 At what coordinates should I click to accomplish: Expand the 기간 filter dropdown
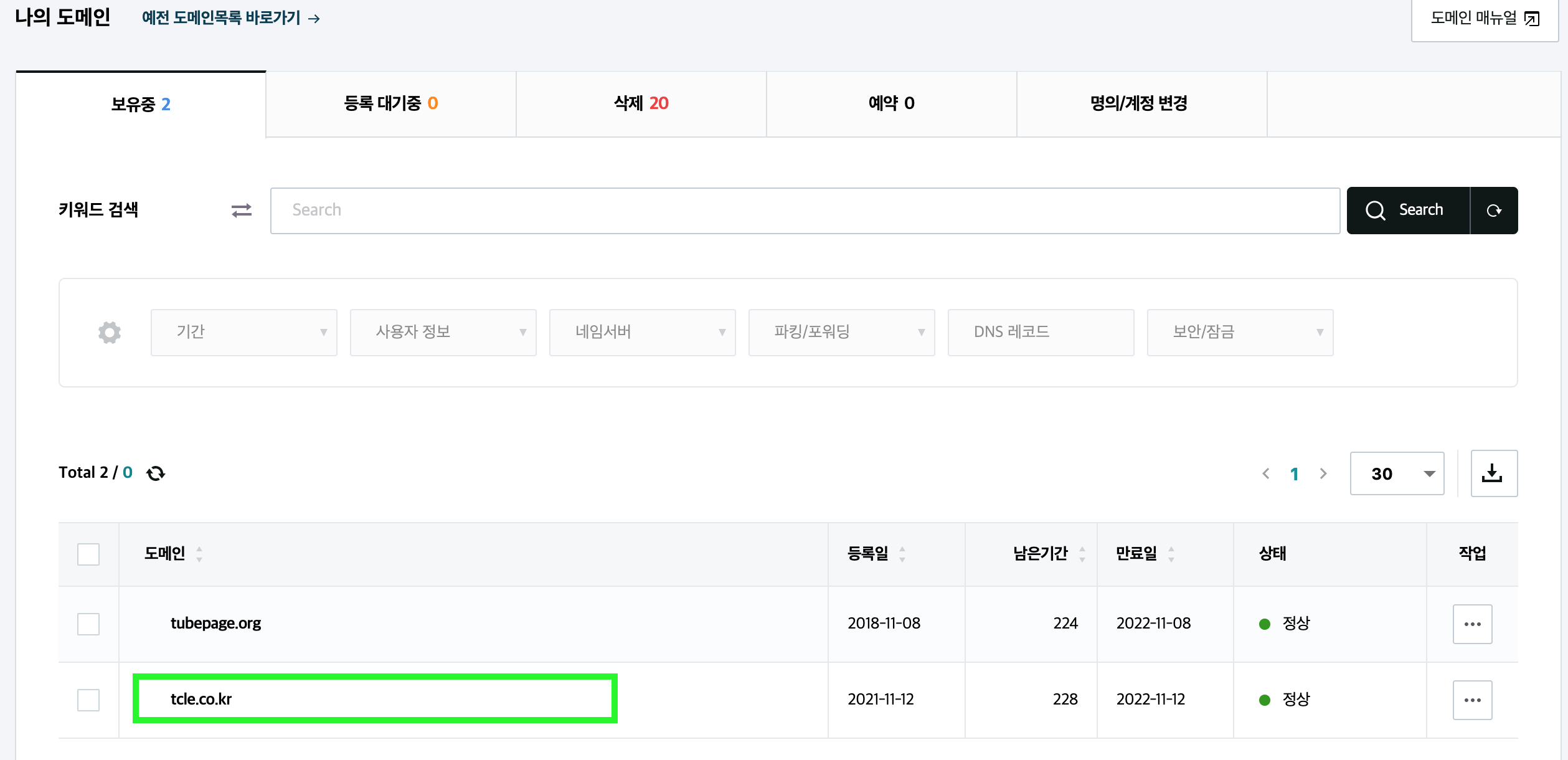pos(243,333)
